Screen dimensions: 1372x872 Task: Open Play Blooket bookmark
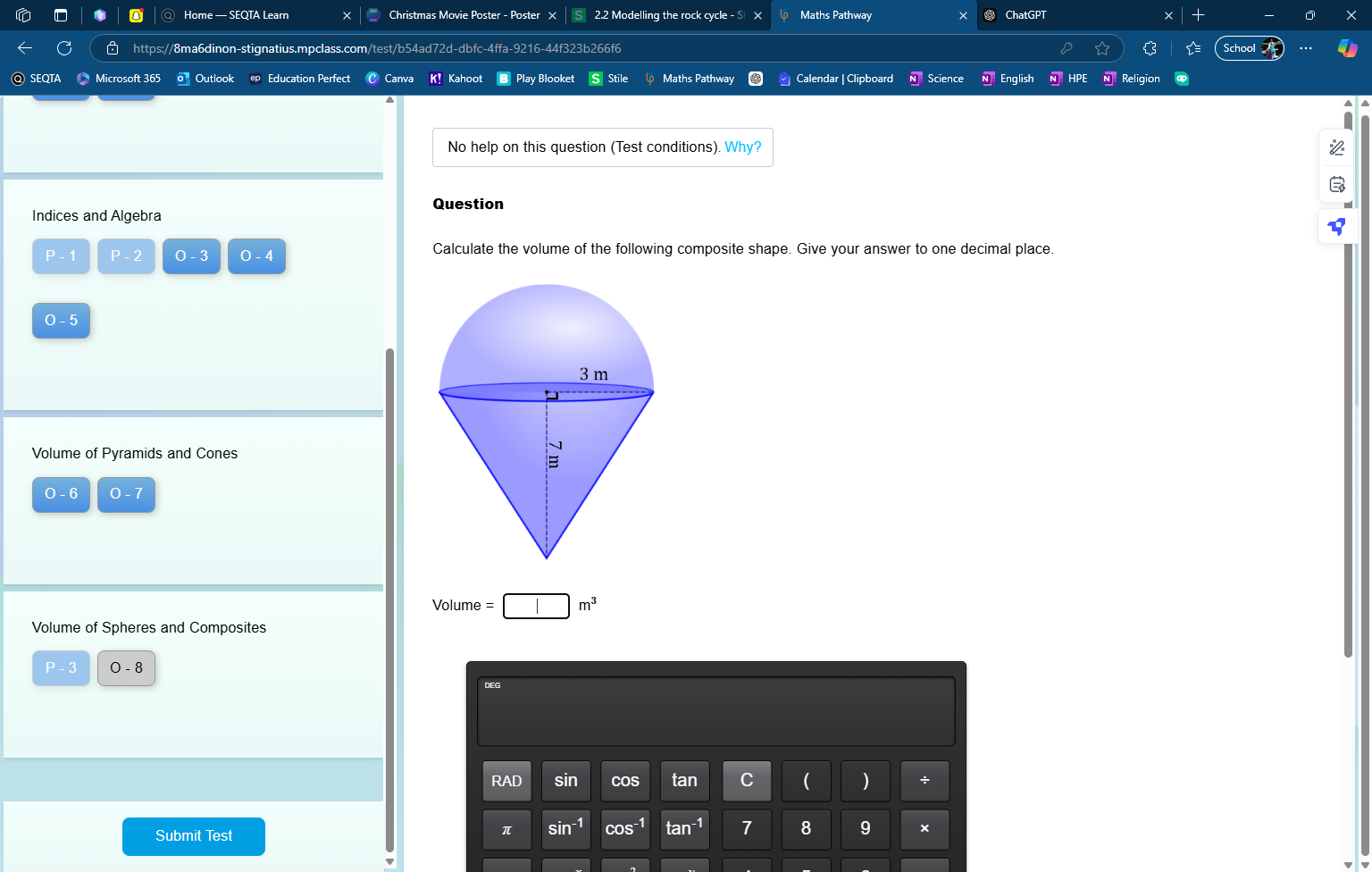tap(536, 79)
